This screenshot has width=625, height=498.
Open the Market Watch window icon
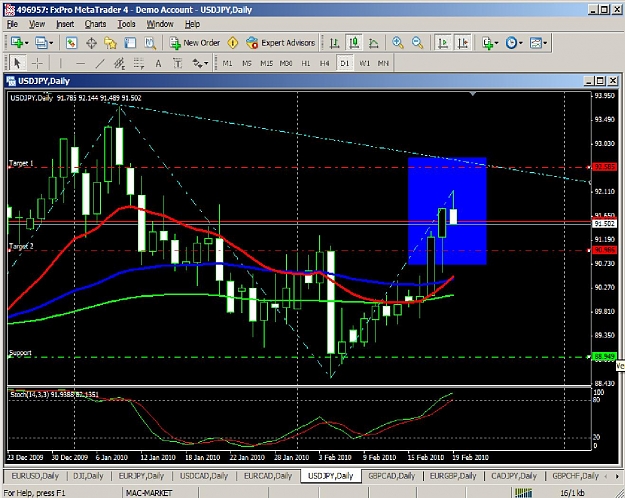pyautogui.click(x=72, y=43)
